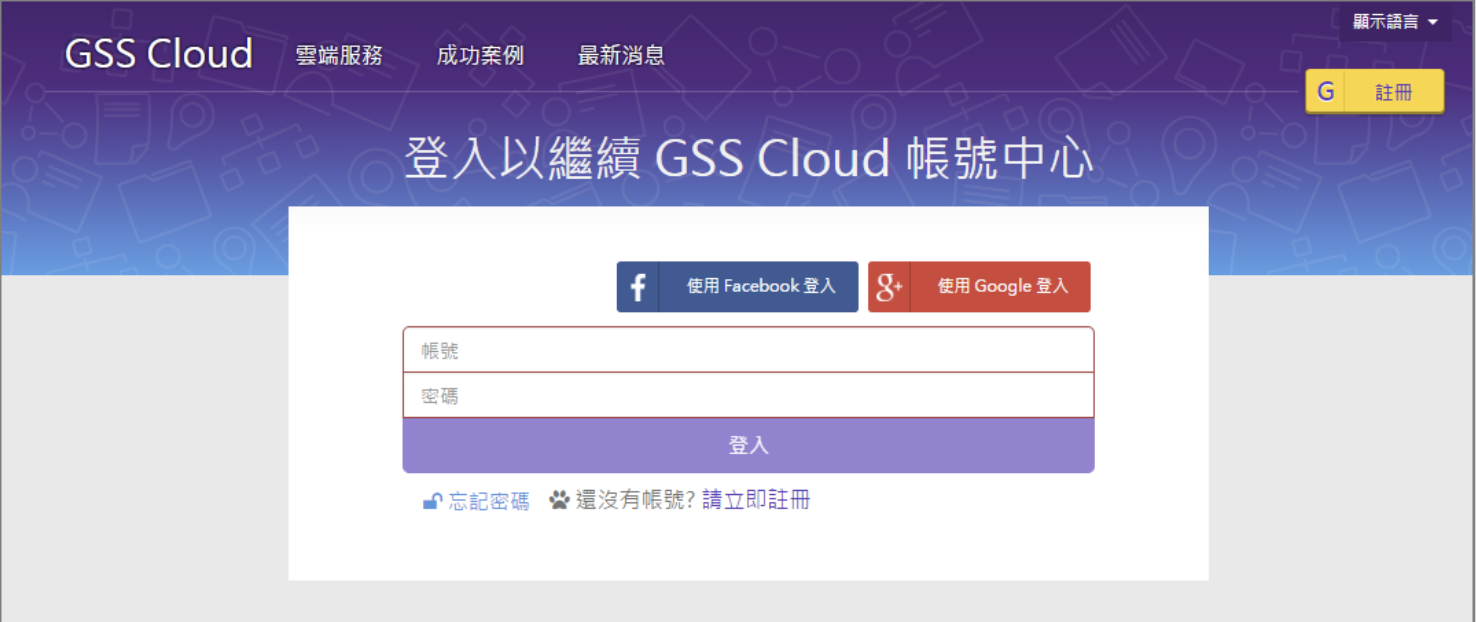Open the 最新消息 navigation item
The image size is (1476, 622).
tap(621, 56)
